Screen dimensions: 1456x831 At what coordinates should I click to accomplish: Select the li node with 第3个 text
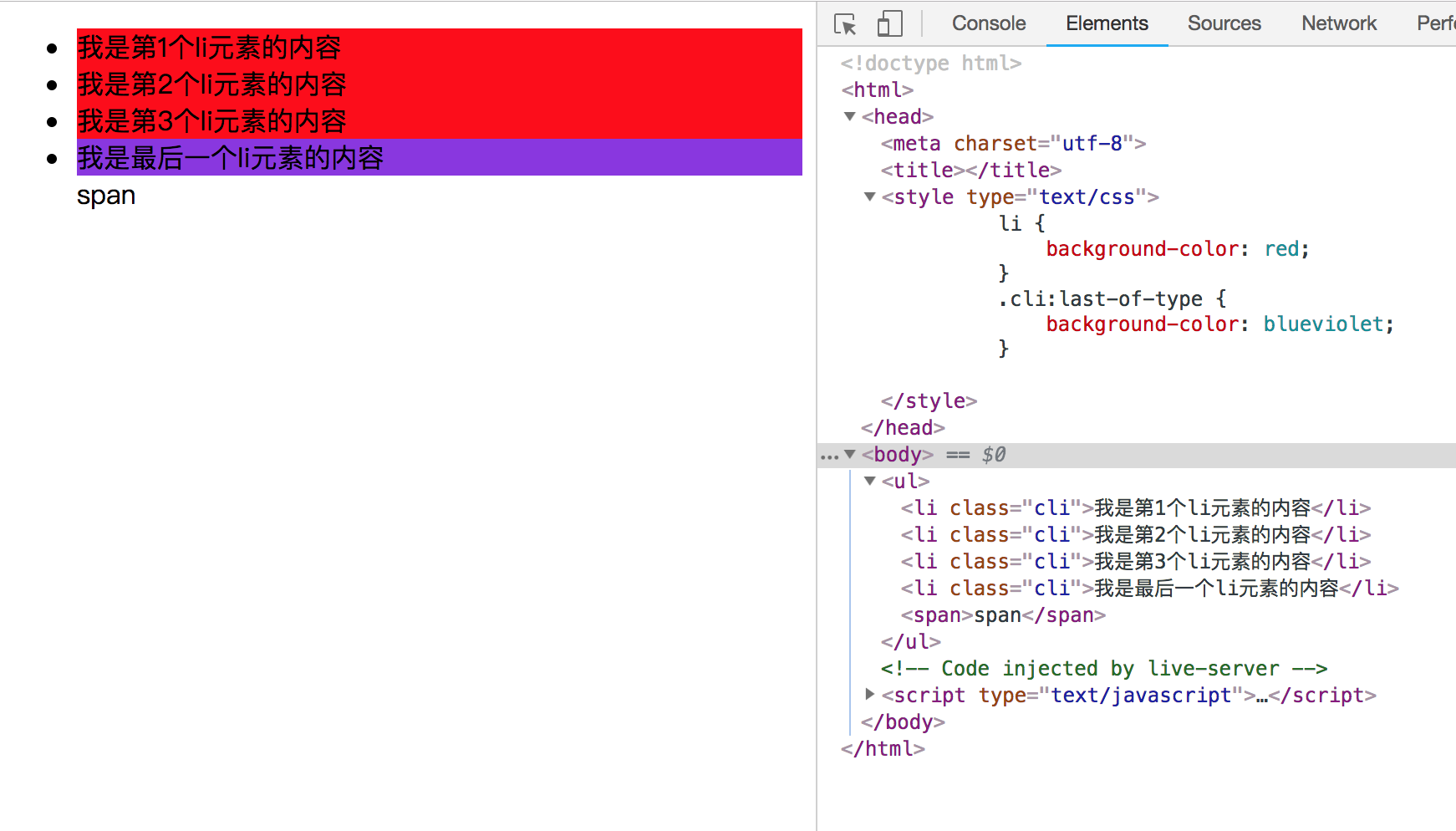click(1136, 562)
